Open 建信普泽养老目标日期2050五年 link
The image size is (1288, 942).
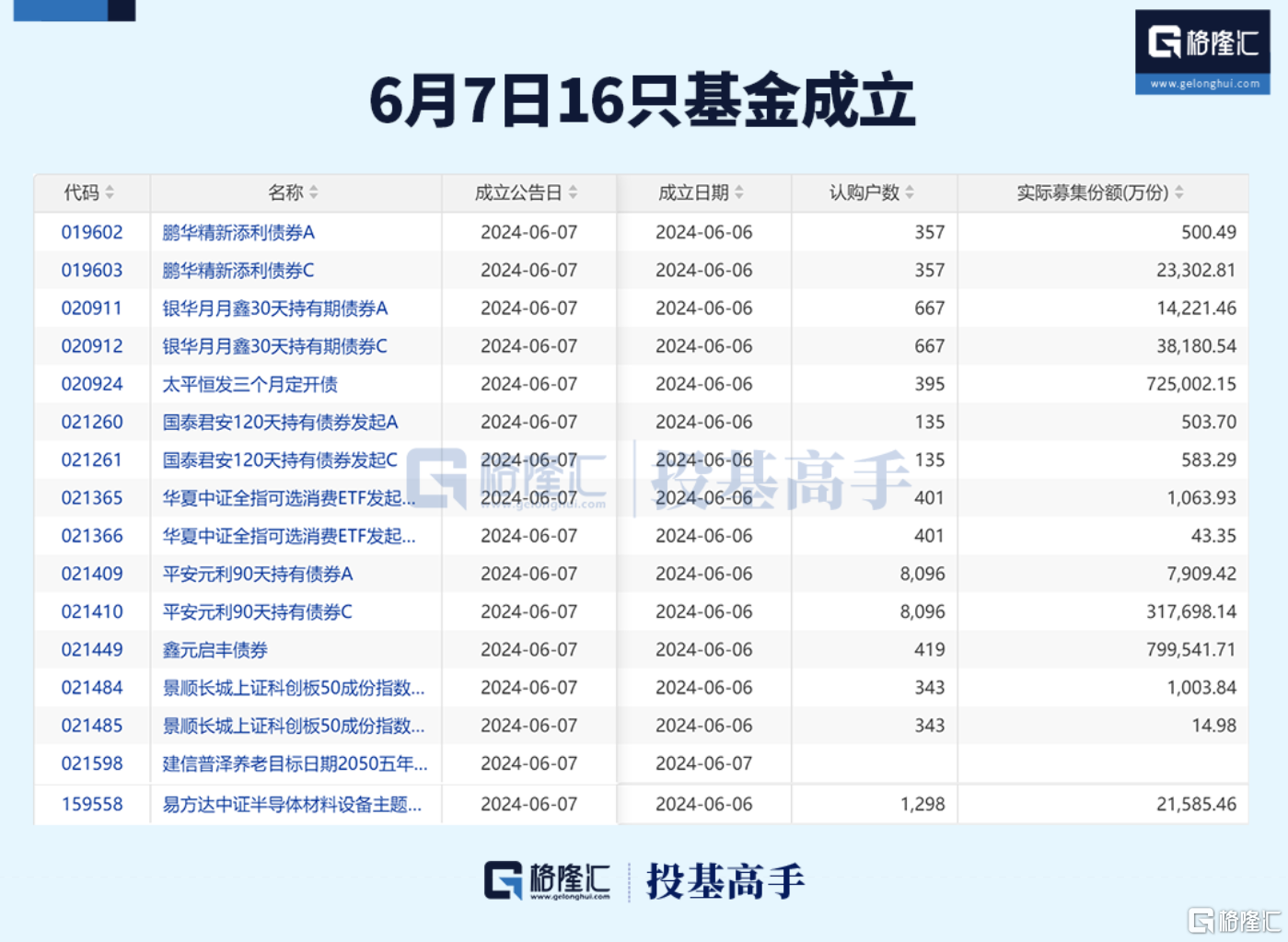[x=295, y=763]
